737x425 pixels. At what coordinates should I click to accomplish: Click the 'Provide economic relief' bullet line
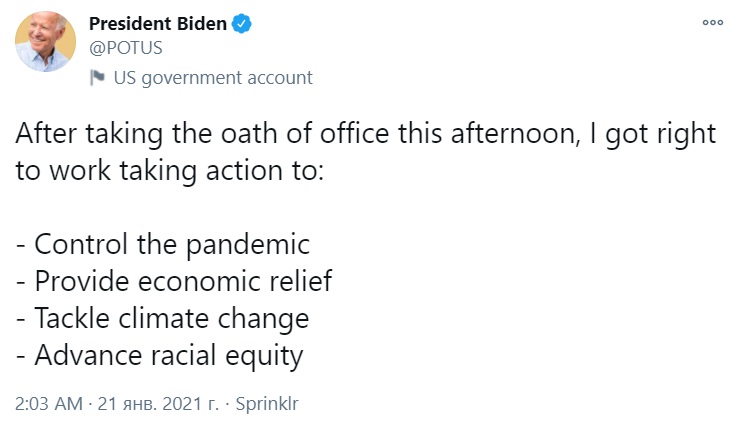pos(173,281)
